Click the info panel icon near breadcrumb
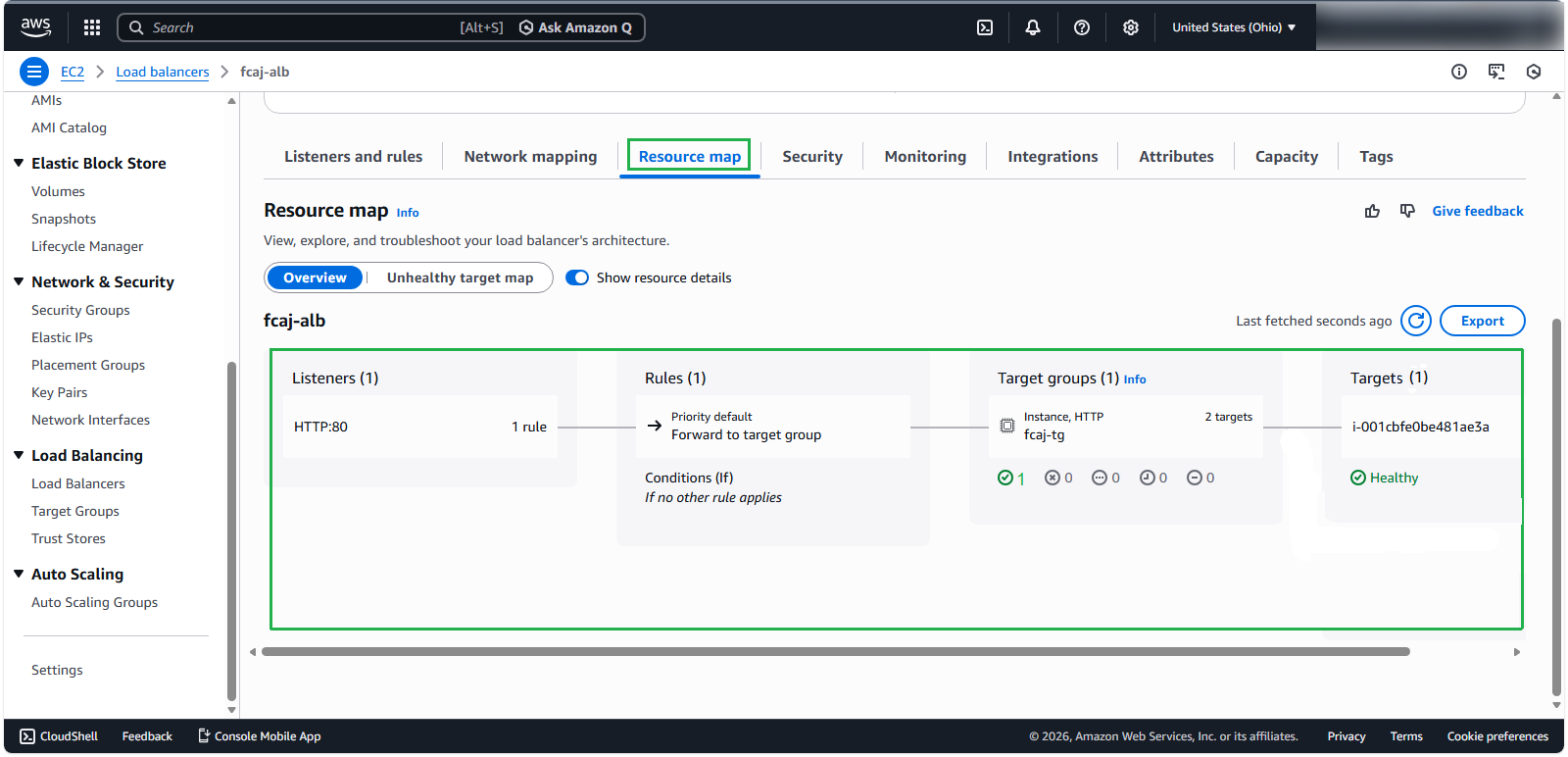 tap(1459, 72)
